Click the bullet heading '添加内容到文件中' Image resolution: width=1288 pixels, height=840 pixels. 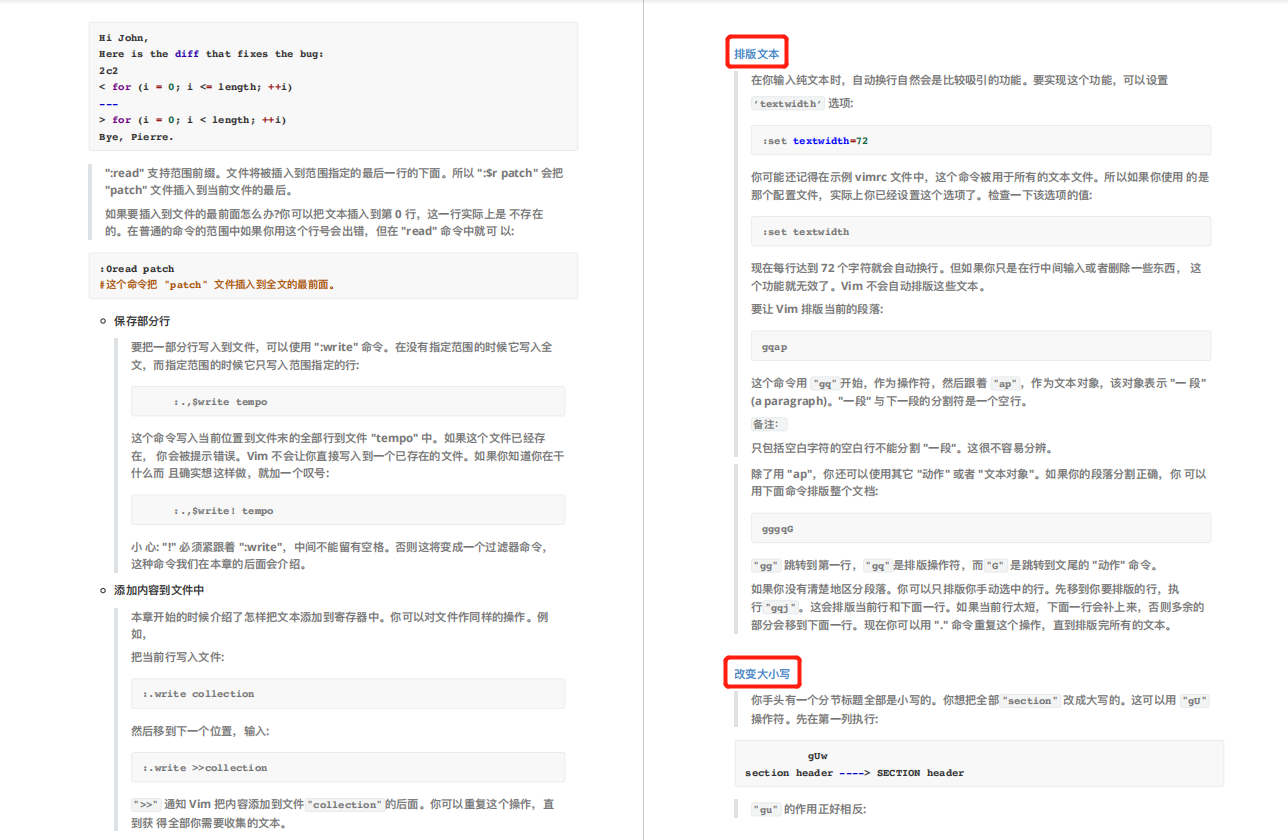click(159, 590)
